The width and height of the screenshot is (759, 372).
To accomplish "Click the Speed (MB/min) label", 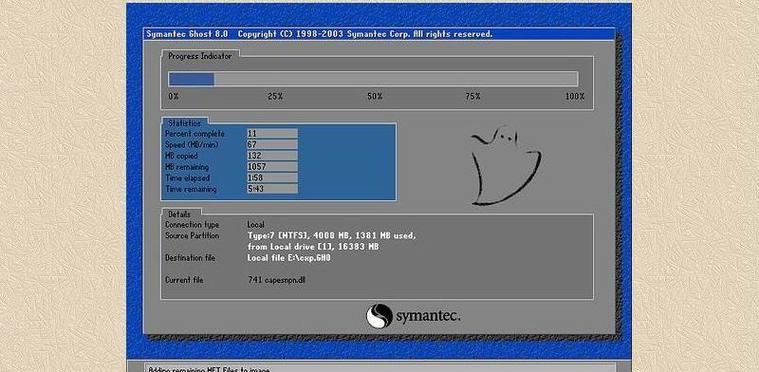I will 191,145.
